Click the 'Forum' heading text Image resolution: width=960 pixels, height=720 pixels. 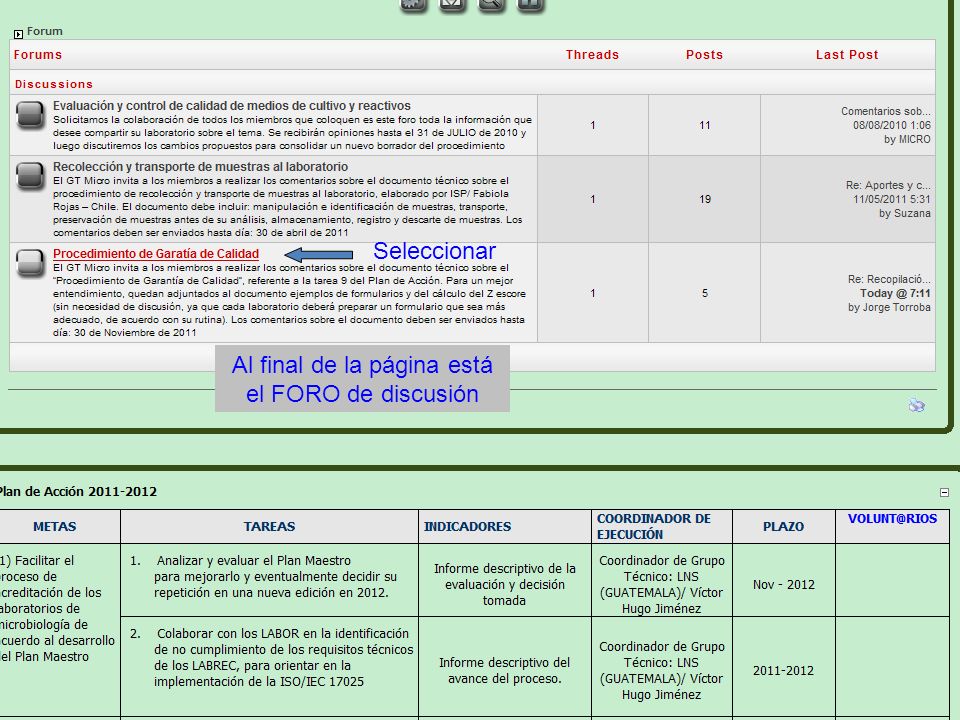click(x=45, y=31)
